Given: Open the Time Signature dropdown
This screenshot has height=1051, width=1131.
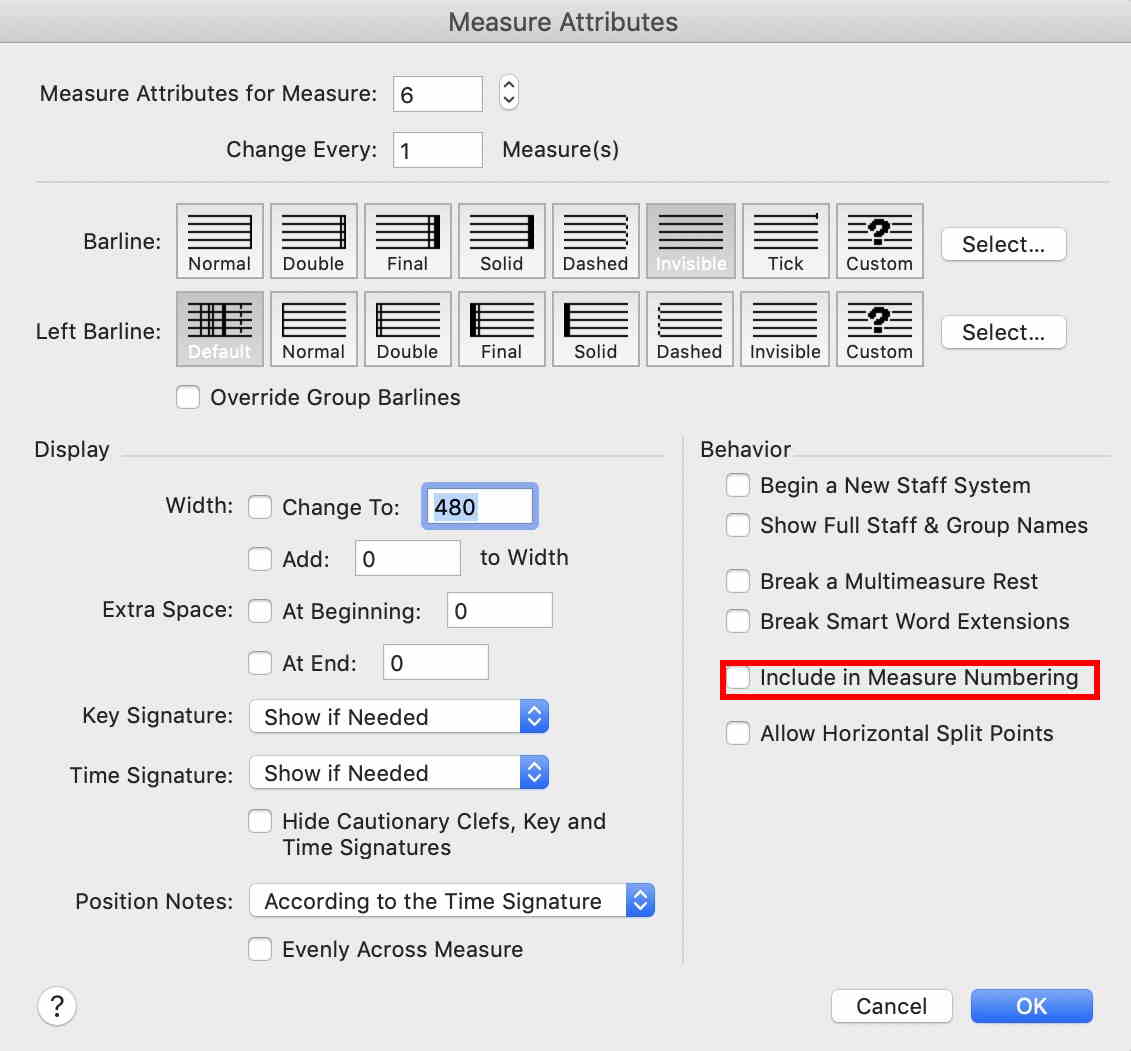Looking at the screenshot, I should (399, 773).
